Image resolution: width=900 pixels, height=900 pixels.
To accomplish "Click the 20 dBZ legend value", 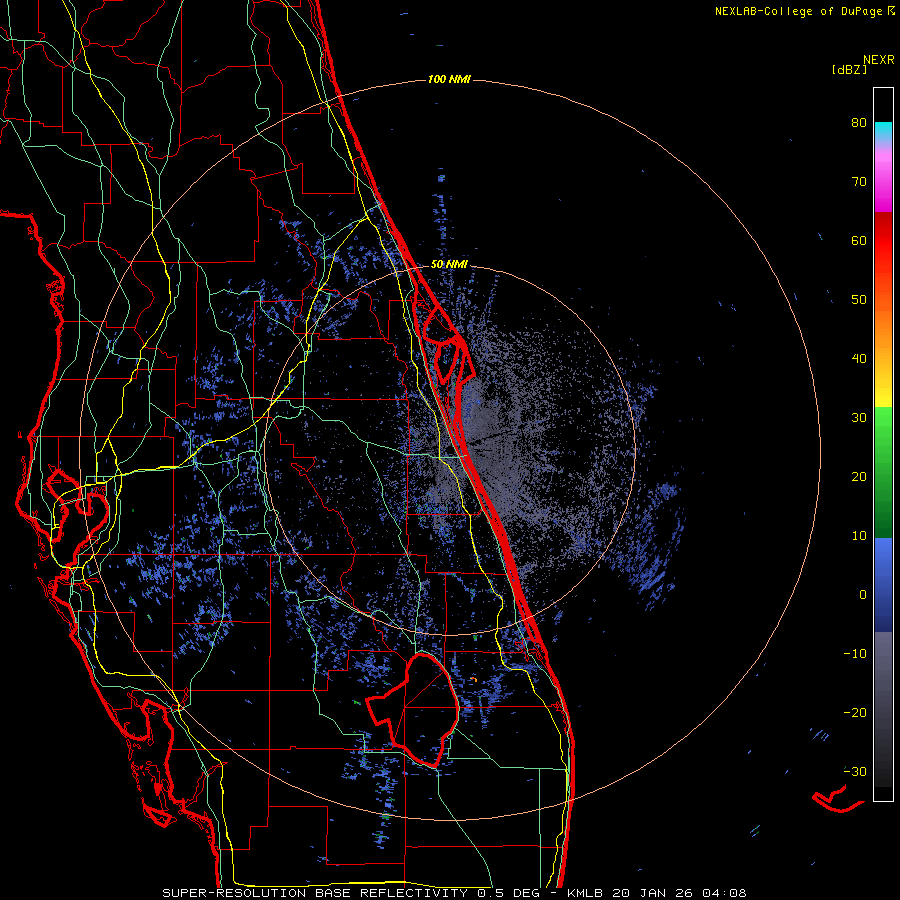I will pyautogui.click(x=859, y=476).
